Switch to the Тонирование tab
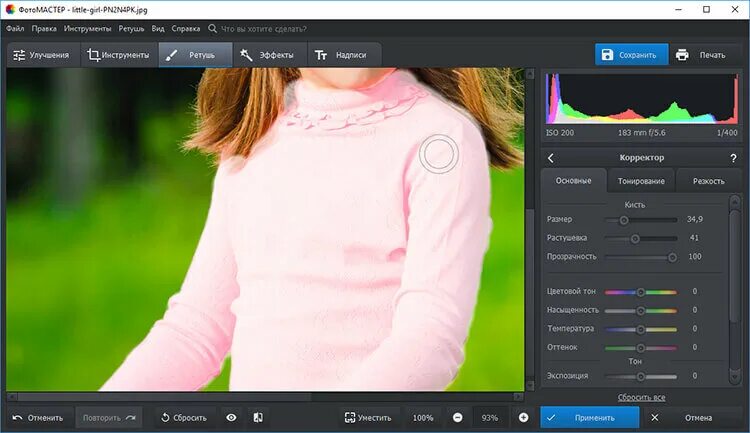The image size is (750, 433). pyautogui.click(x=641, y=181)
